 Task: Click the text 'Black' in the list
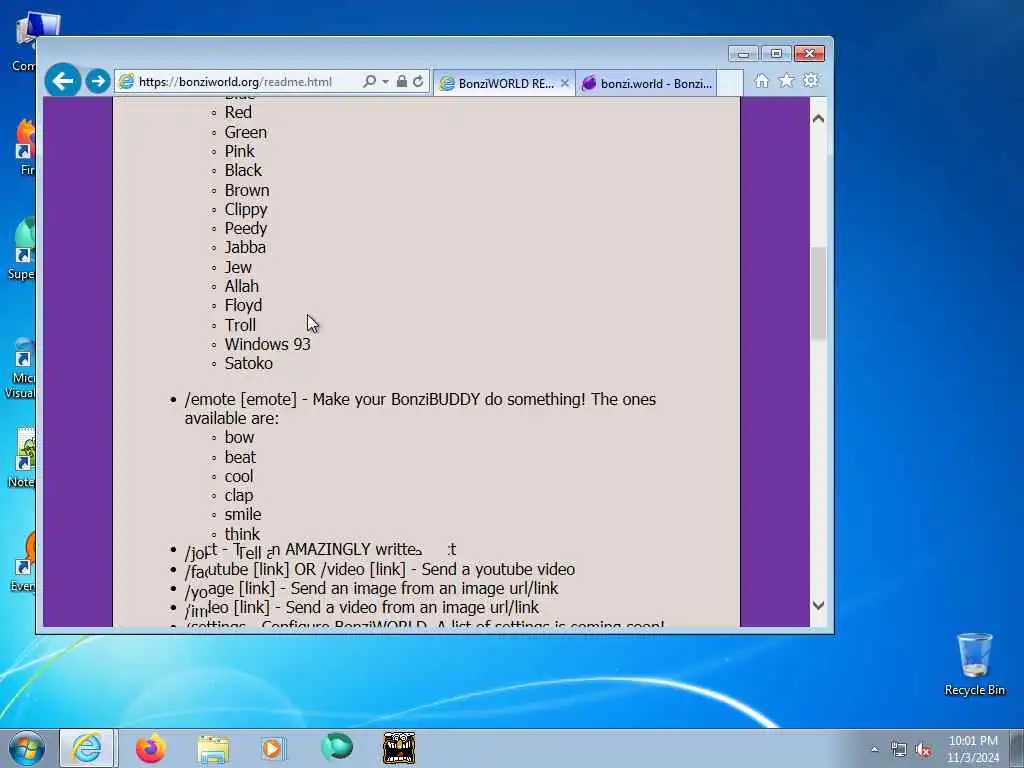point(243,170)
